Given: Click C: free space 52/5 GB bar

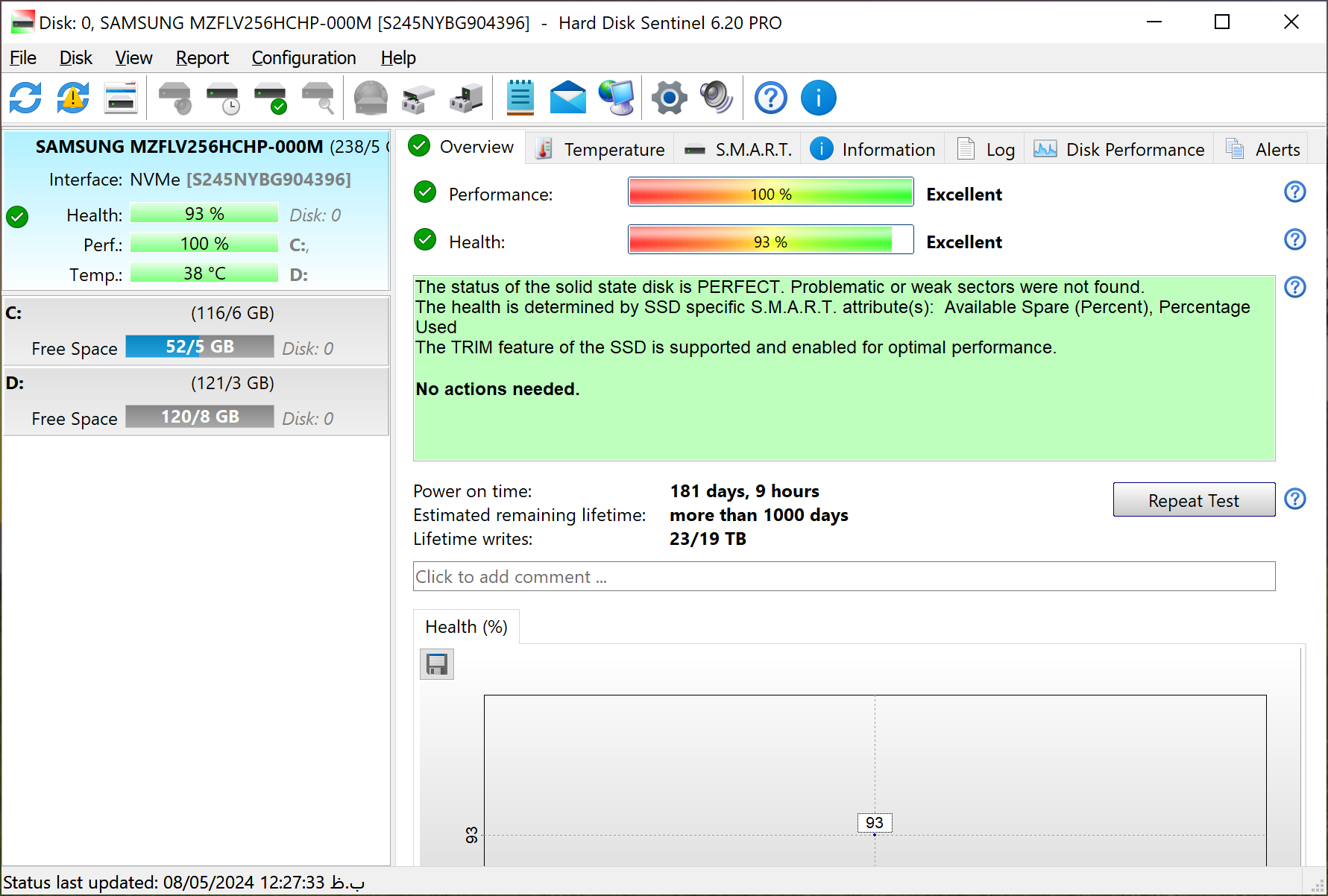Looking at the screenshot, I should (x=200, y=347).
